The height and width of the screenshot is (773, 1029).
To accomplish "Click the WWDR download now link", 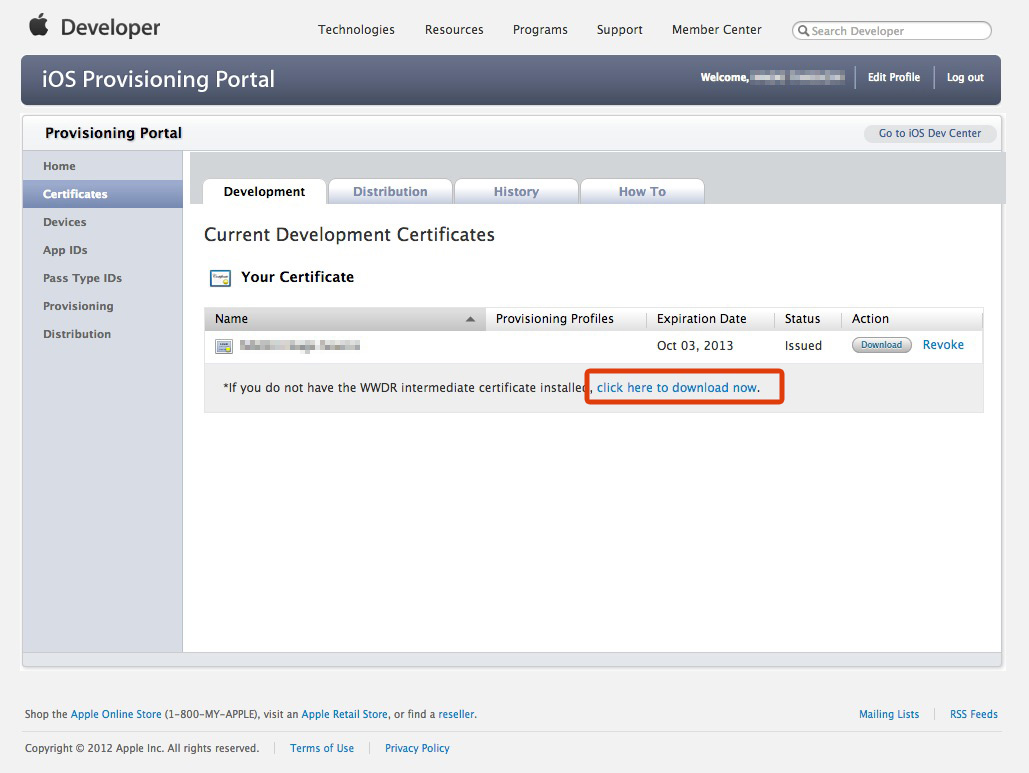I will point(677,388).
